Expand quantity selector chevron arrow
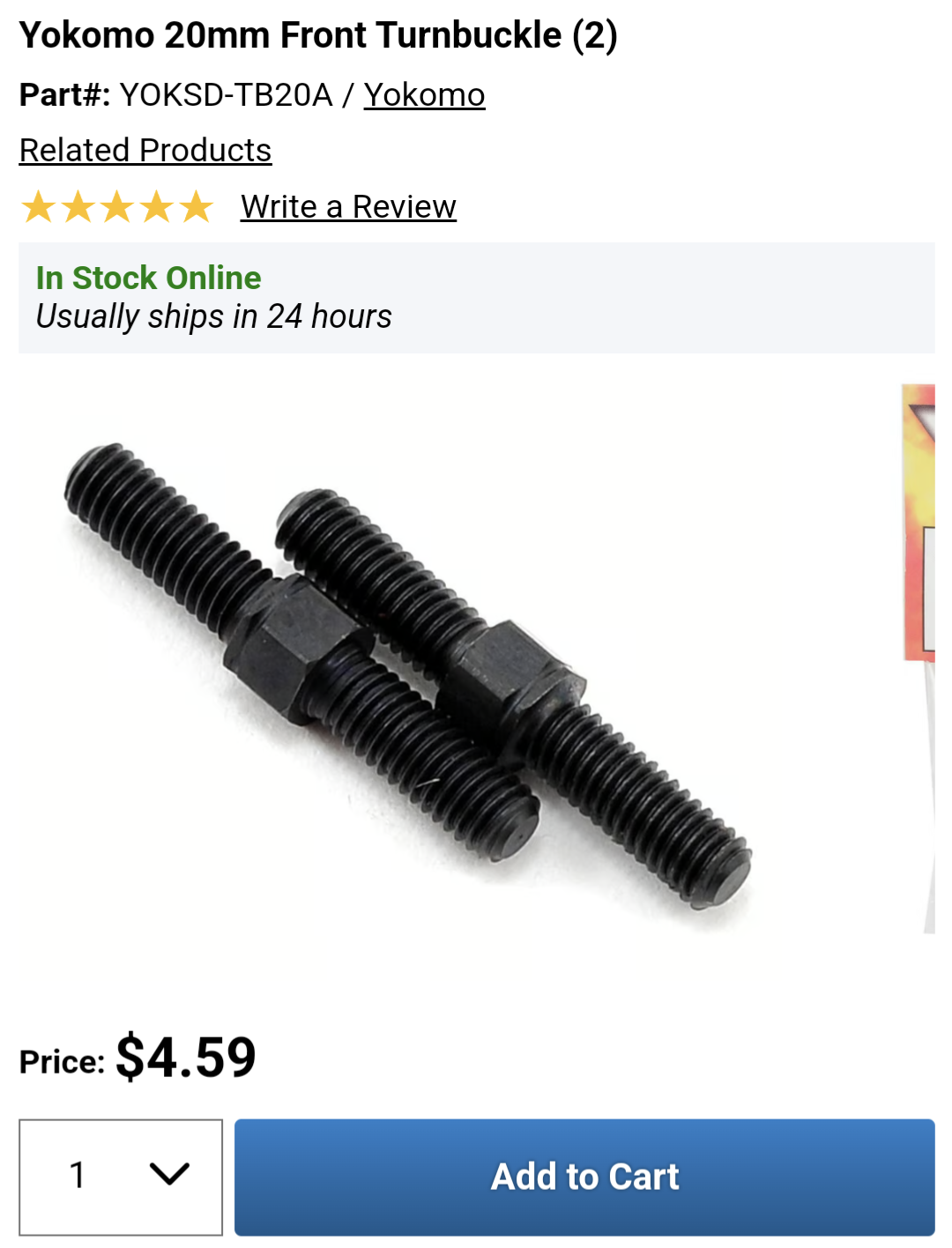The image size is (952, 1248). (169, 1174)
